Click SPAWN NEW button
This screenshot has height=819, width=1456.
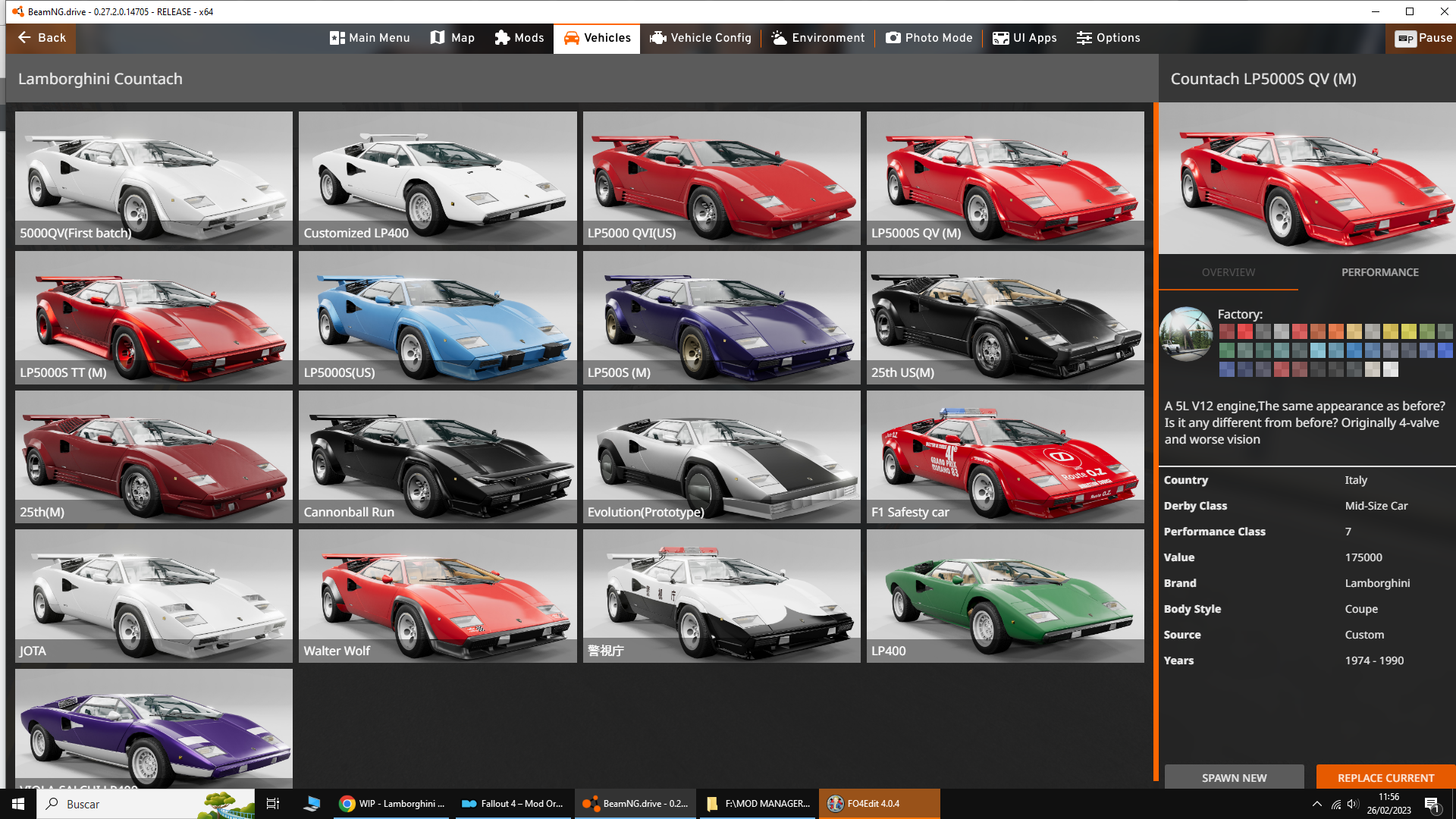click(1234, 777)
